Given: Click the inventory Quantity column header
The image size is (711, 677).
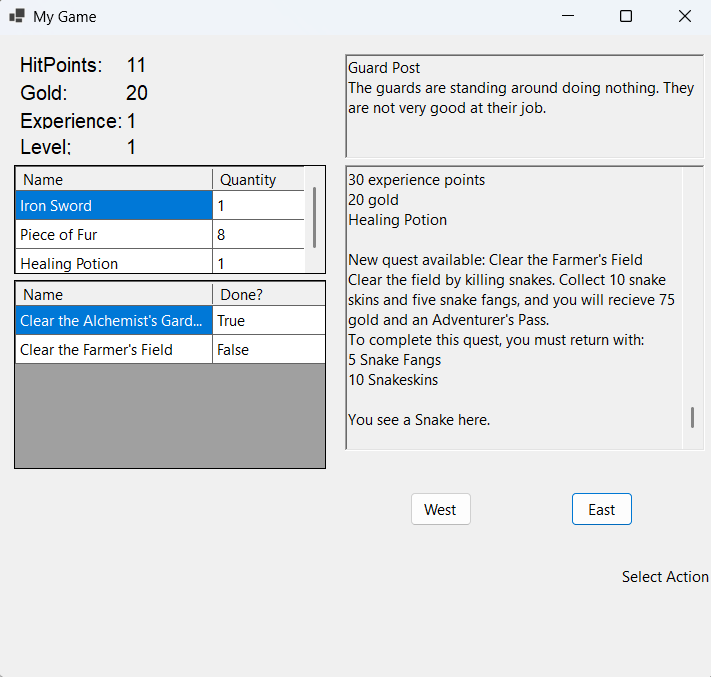Looking at the screenshot, I should (257, 180).
